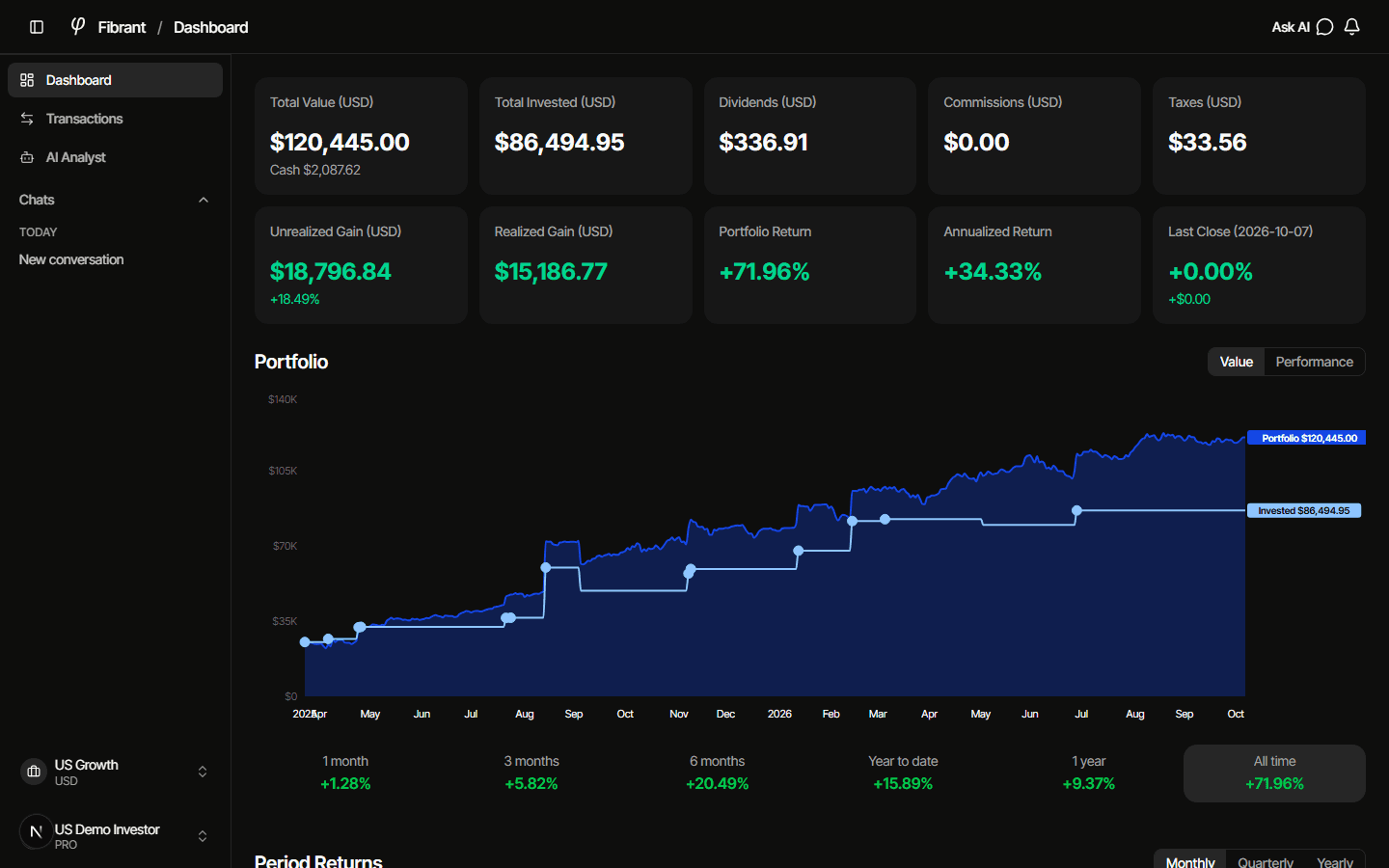1389x868 pixels.
Task: Click the Unrealized Gain $18,796.84 value
Action: click(x=331, y=272)
